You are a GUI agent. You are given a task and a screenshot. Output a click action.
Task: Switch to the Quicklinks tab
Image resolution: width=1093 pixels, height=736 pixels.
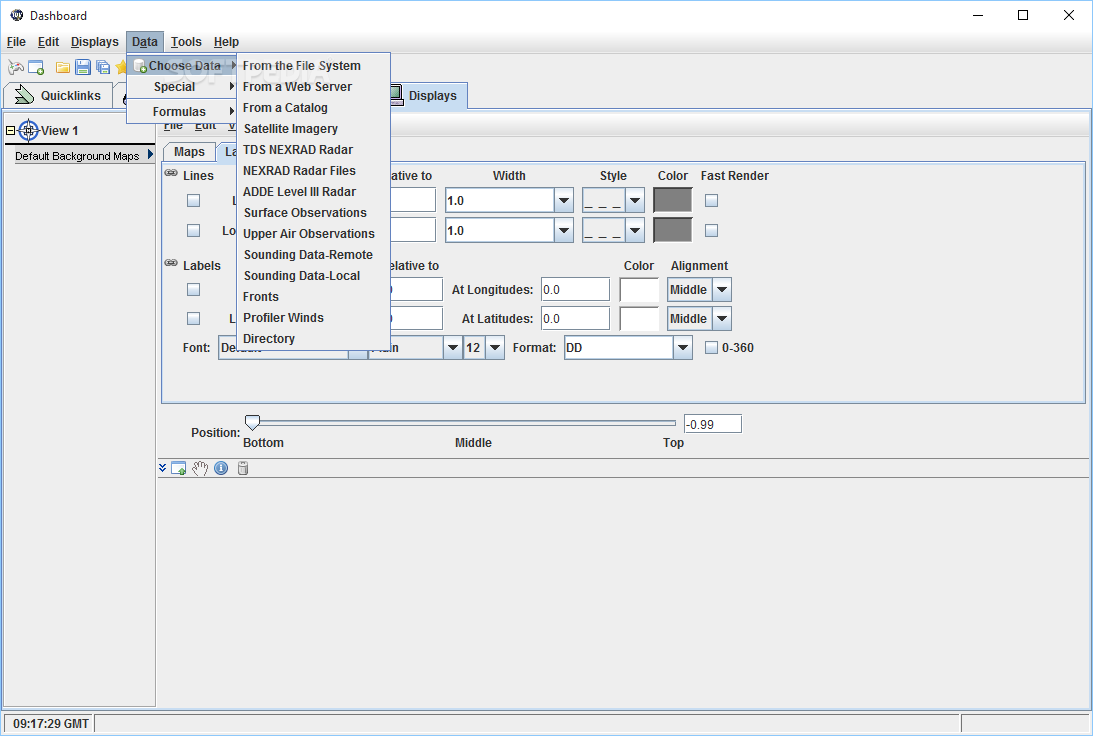tap(58, 95)
